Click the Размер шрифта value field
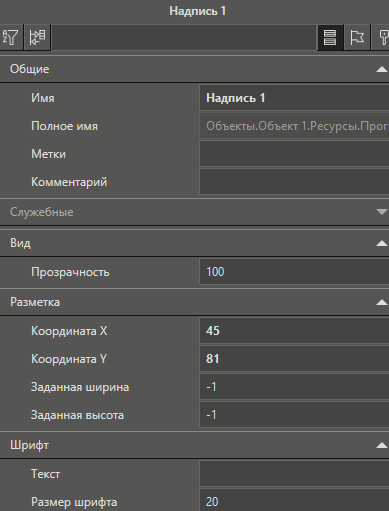This screenshot has width=389, height=511. pyautogui.click(x=294, y=501)
